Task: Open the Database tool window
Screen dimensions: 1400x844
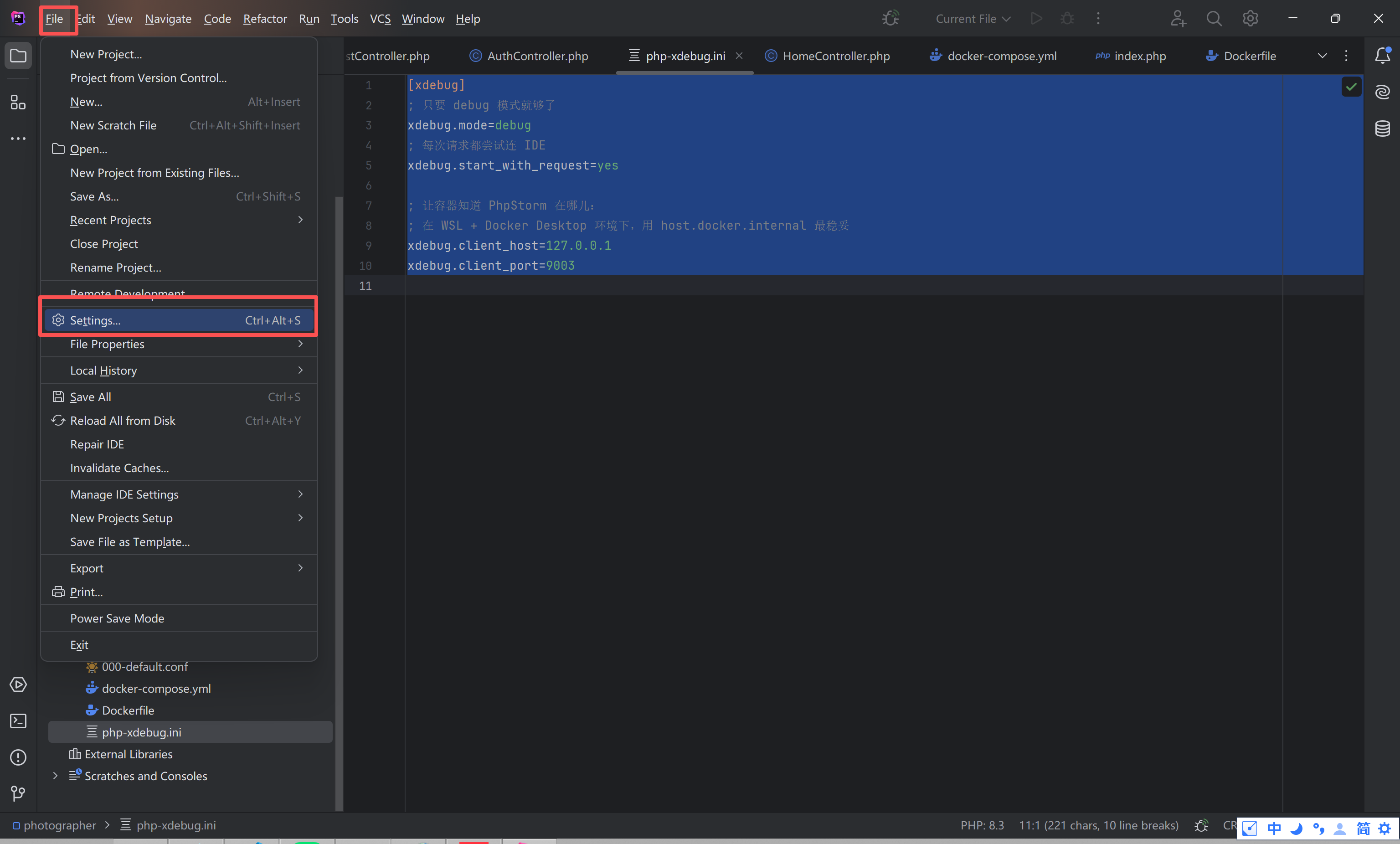Action: click(1382, 129)
